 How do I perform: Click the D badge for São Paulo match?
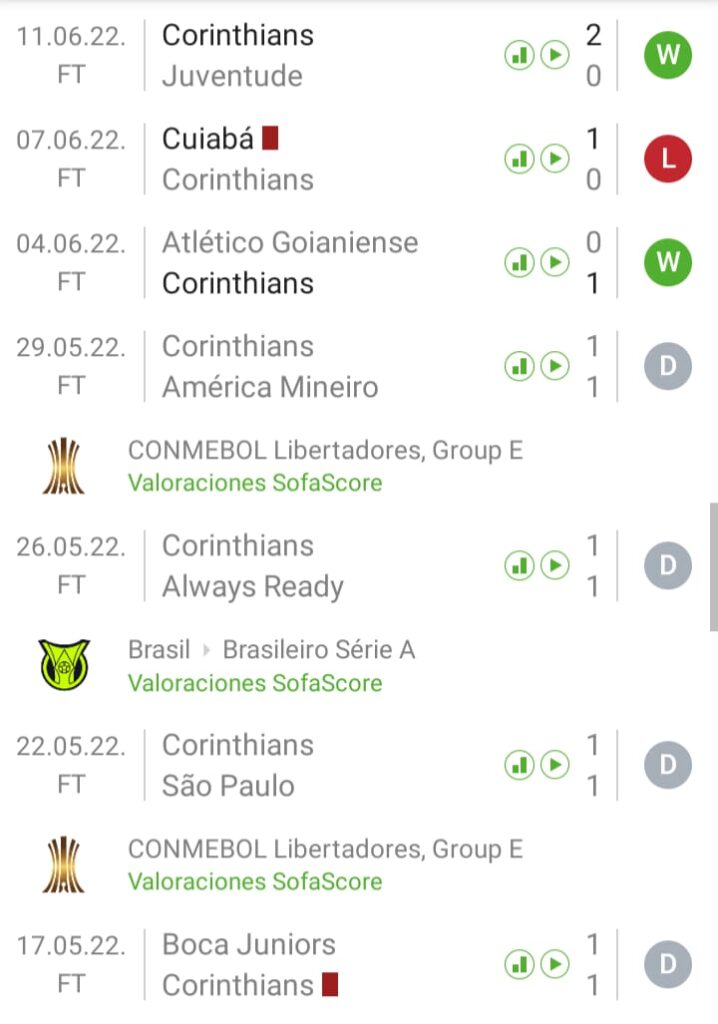(x=667, y=765)
